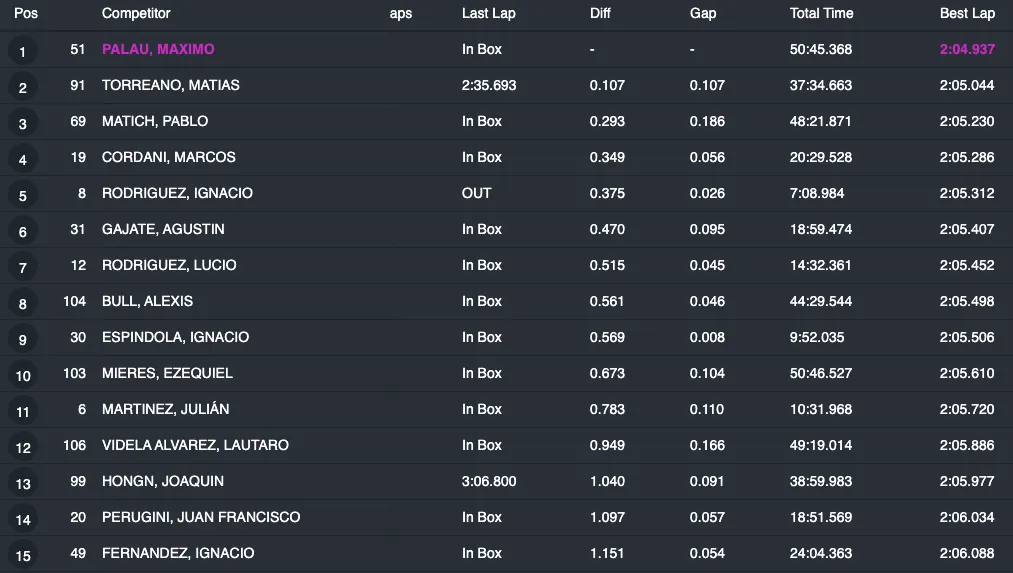Click the position 13 circle badge
This screenshot has width=1013, height=573.
(x=23, y=484)
